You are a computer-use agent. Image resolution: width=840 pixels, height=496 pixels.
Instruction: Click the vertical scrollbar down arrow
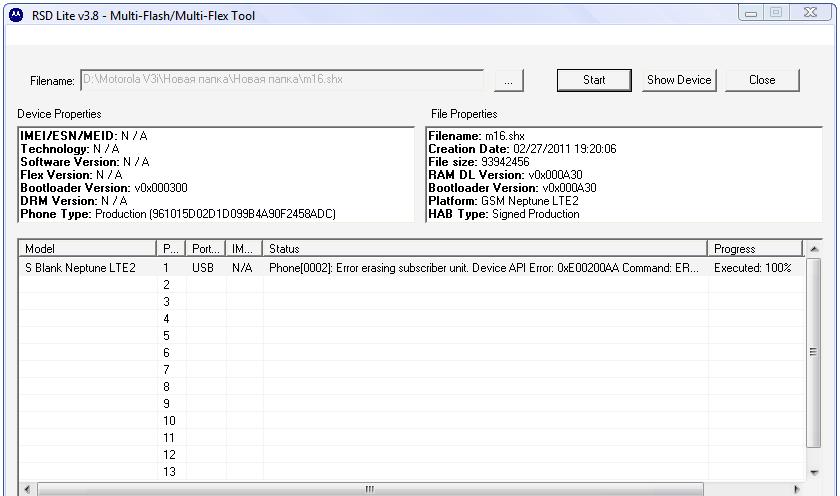pos(814,472)
